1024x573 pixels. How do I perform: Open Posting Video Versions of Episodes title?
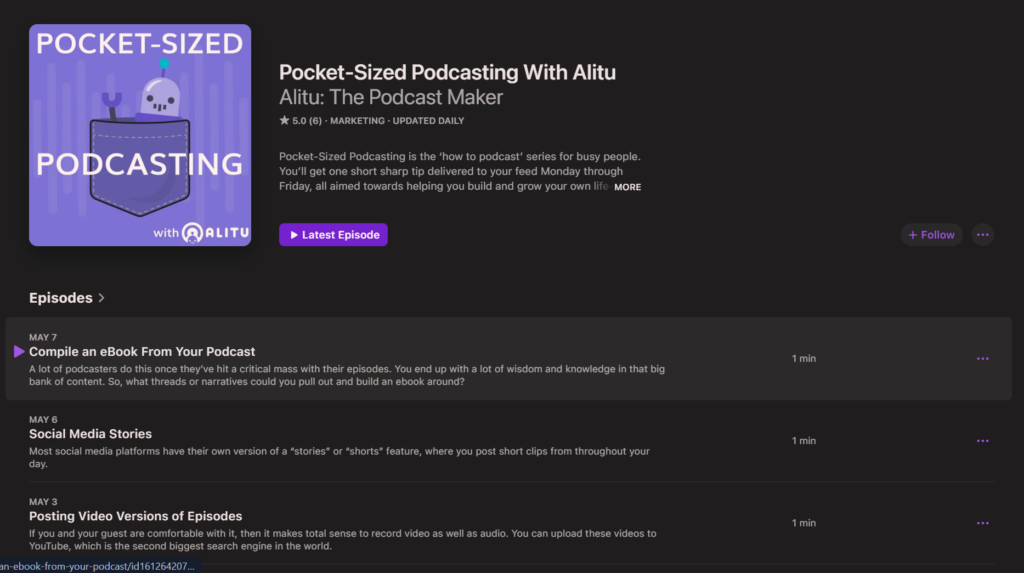pyautogui.click(x=135, y=516)
